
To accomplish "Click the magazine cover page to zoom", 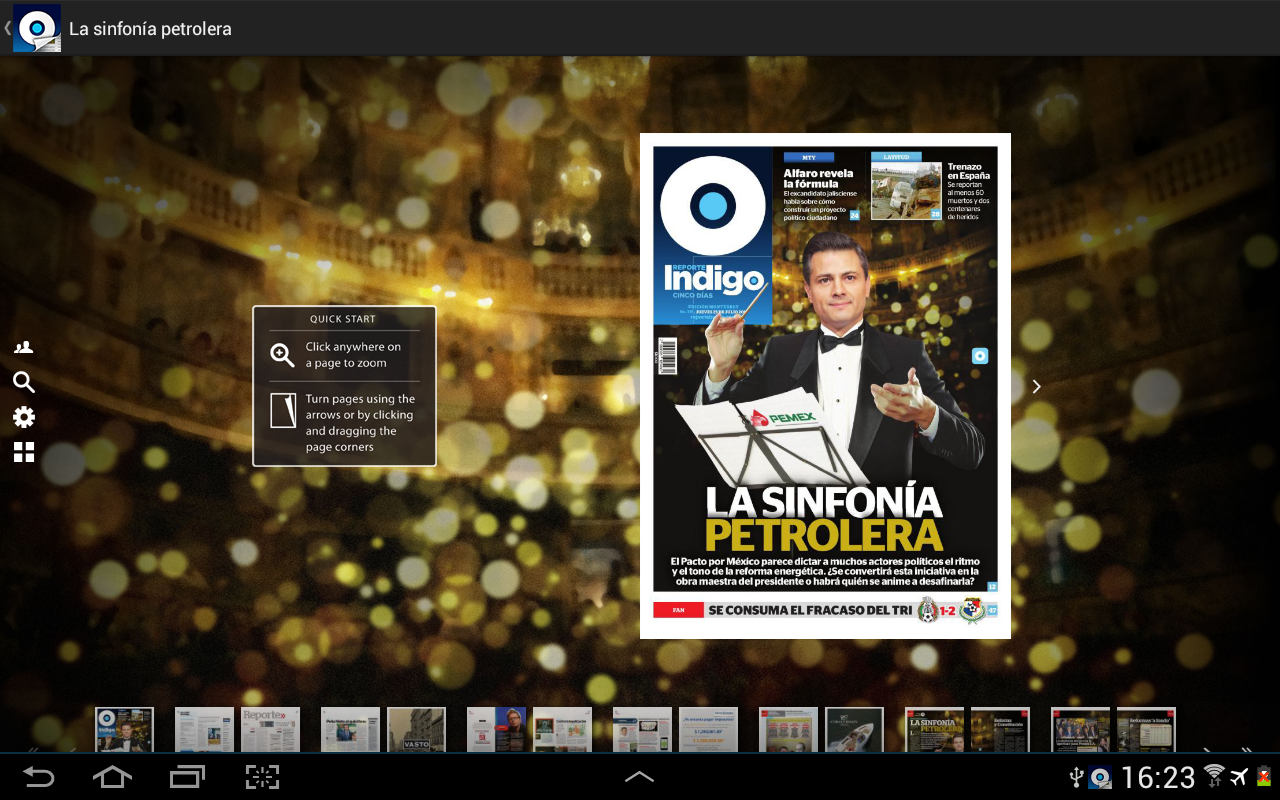I will pos(825,386).
